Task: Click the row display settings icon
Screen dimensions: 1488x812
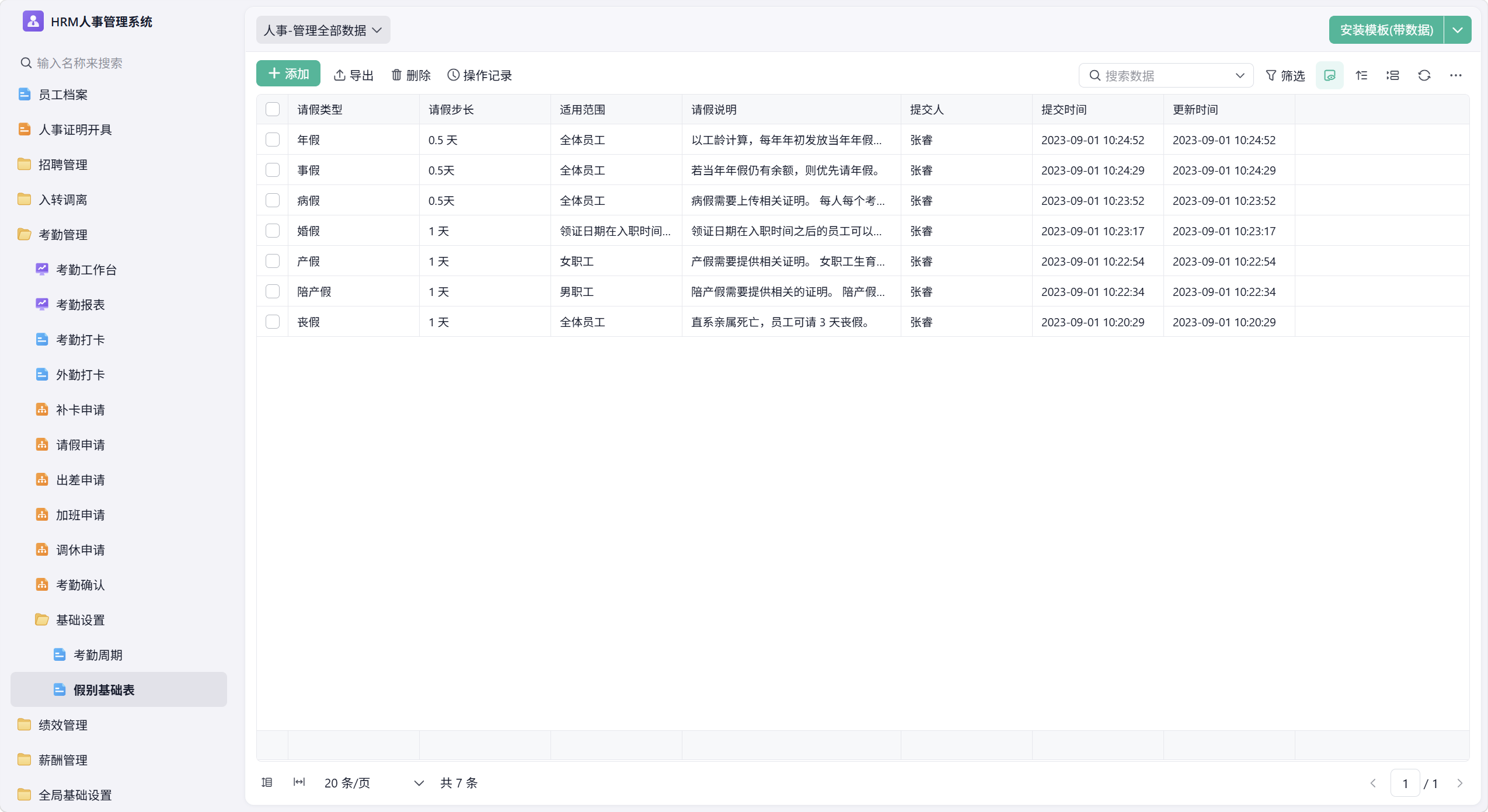Action: pos(1393,75)
